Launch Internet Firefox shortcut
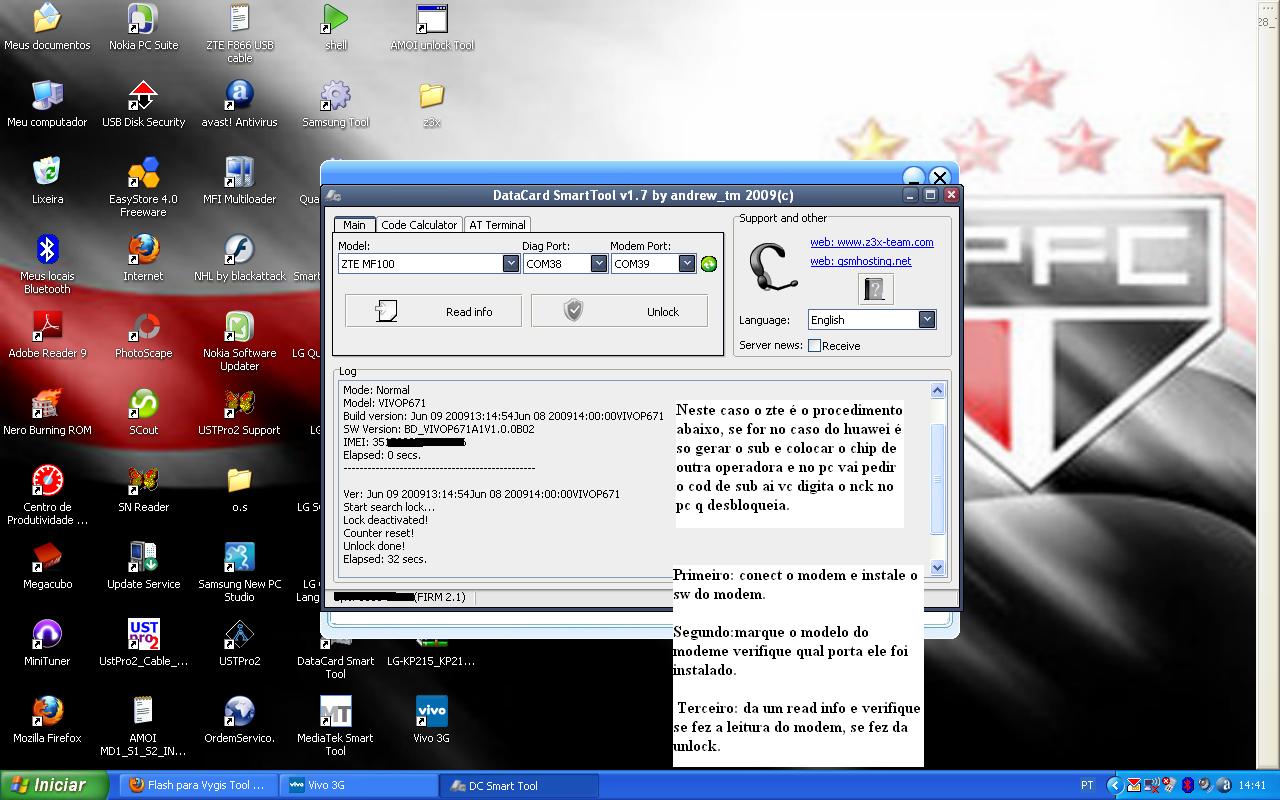 pyautogui.click(x=143, y=258)
